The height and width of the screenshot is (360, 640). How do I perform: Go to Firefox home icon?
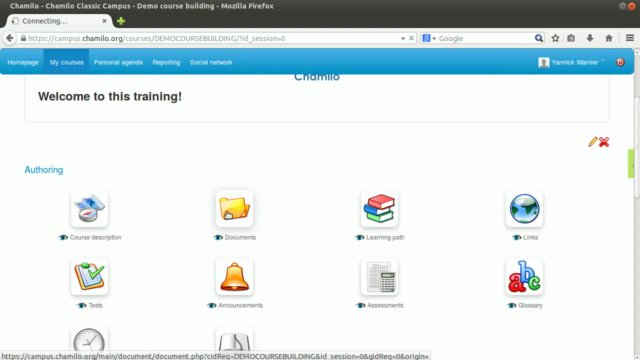(x=609, y=38)
